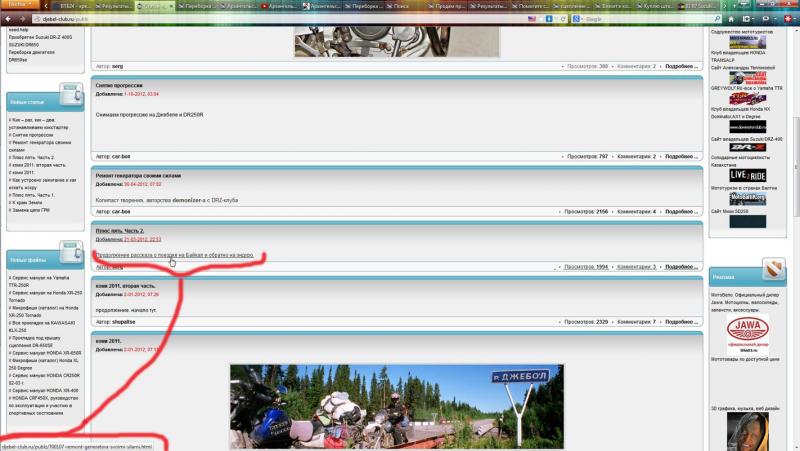Click the р.Джебол road sign photo
The width and height of the screenshot is (800, 451).
point(397,407)
